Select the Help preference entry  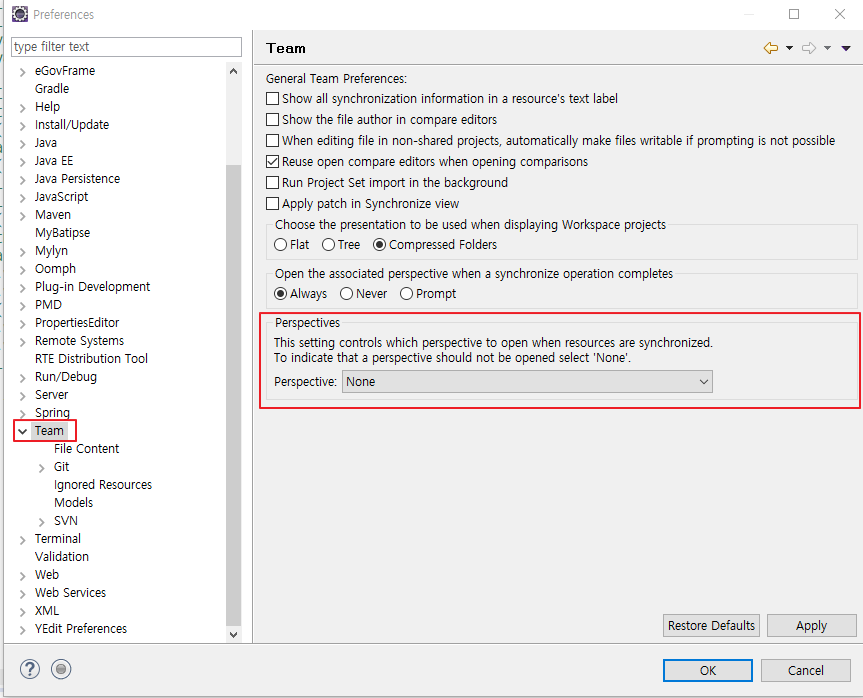[x=47, y=107]
